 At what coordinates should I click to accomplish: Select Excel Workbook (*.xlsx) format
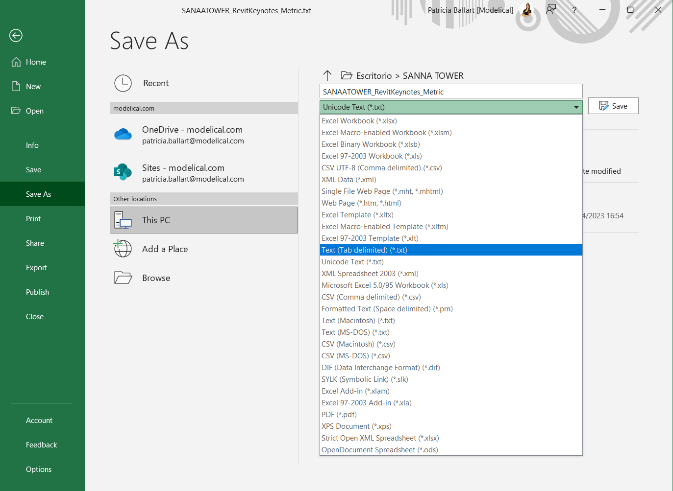[451, 121]
